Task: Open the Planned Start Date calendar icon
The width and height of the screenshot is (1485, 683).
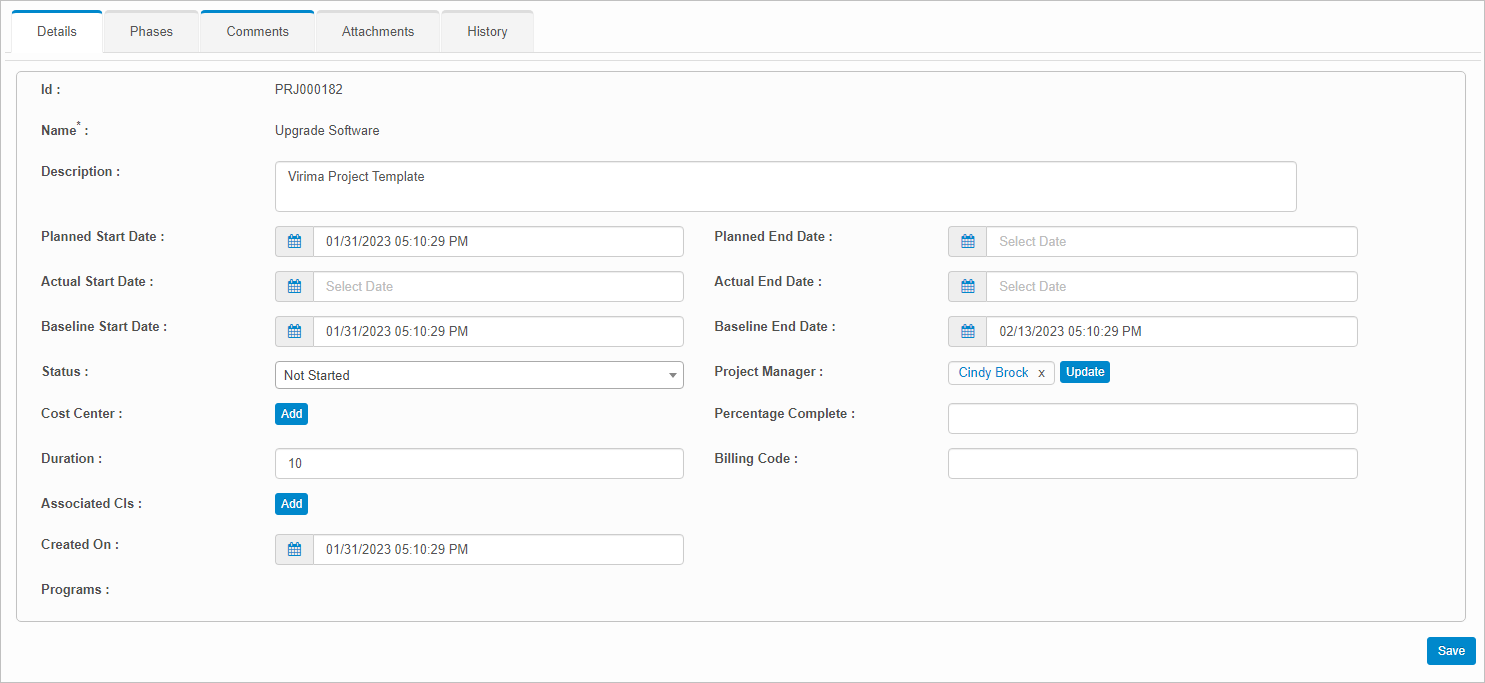Action: tap(294, 242)
